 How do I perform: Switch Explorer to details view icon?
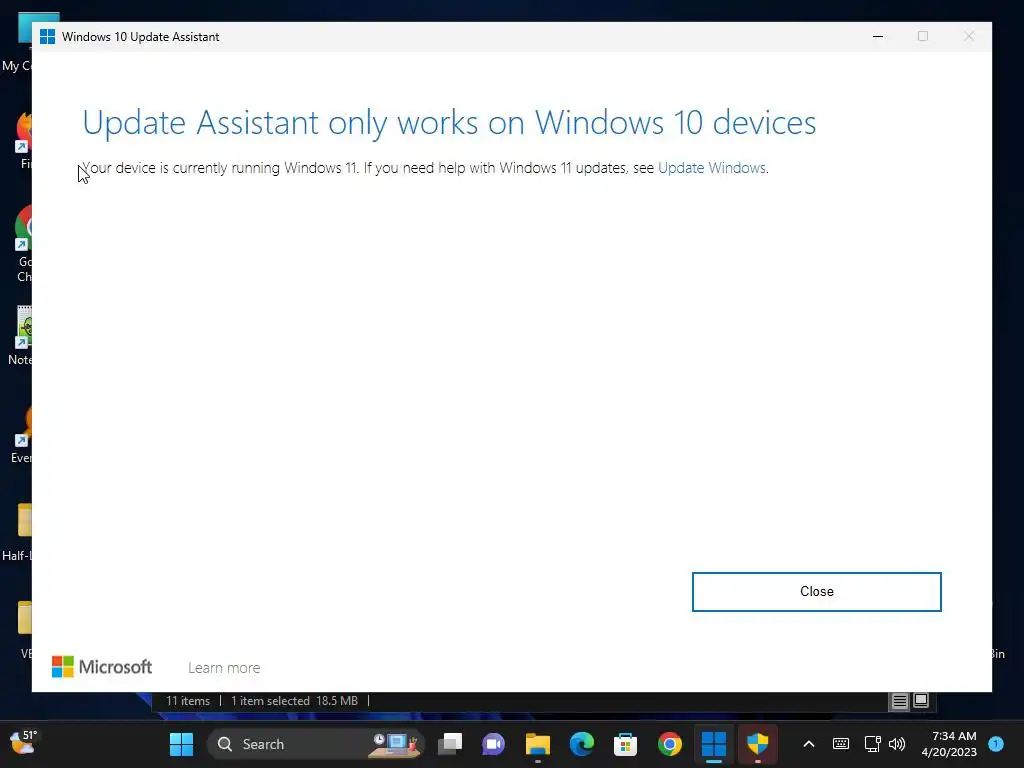pos(899,701)
